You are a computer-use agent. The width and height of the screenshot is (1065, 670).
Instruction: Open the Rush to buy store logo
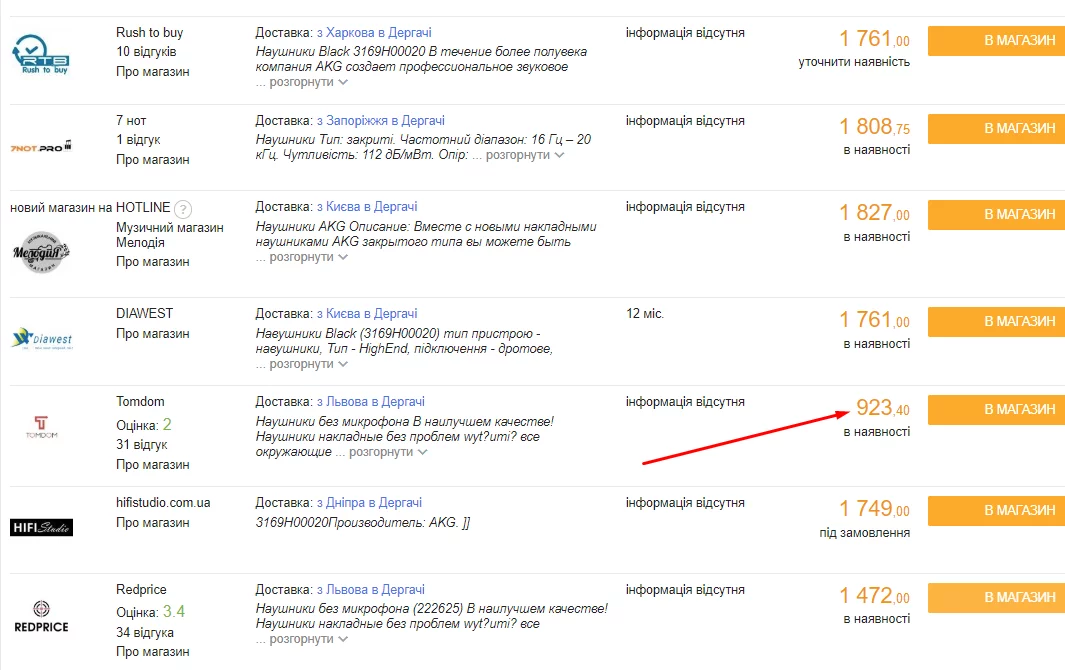pos(41,54)
